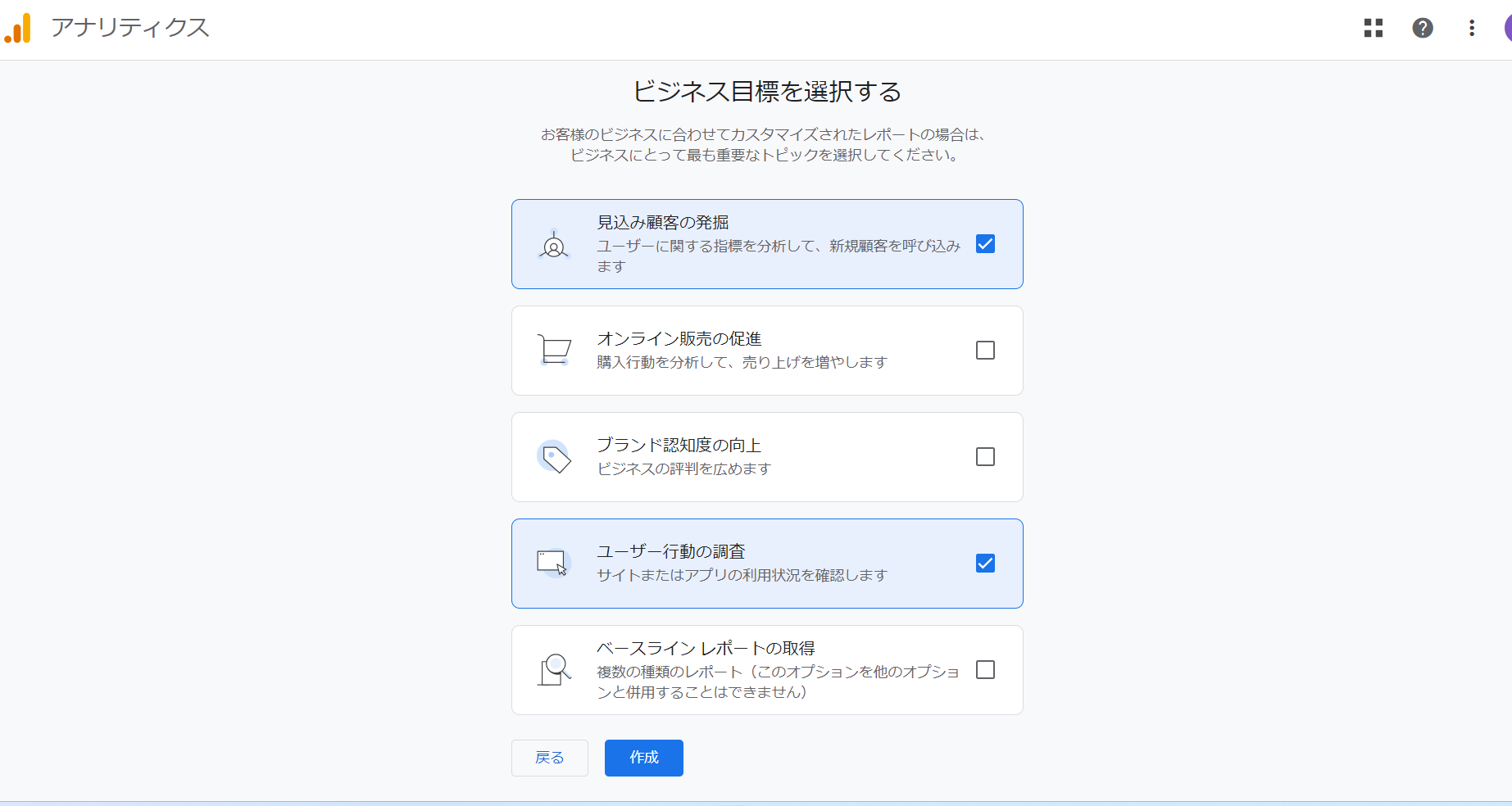This screenshot has height=806, width=1512.
Task: Click description 購入行動を分析して、売り上げを増やします
Action: coord(742,362)
